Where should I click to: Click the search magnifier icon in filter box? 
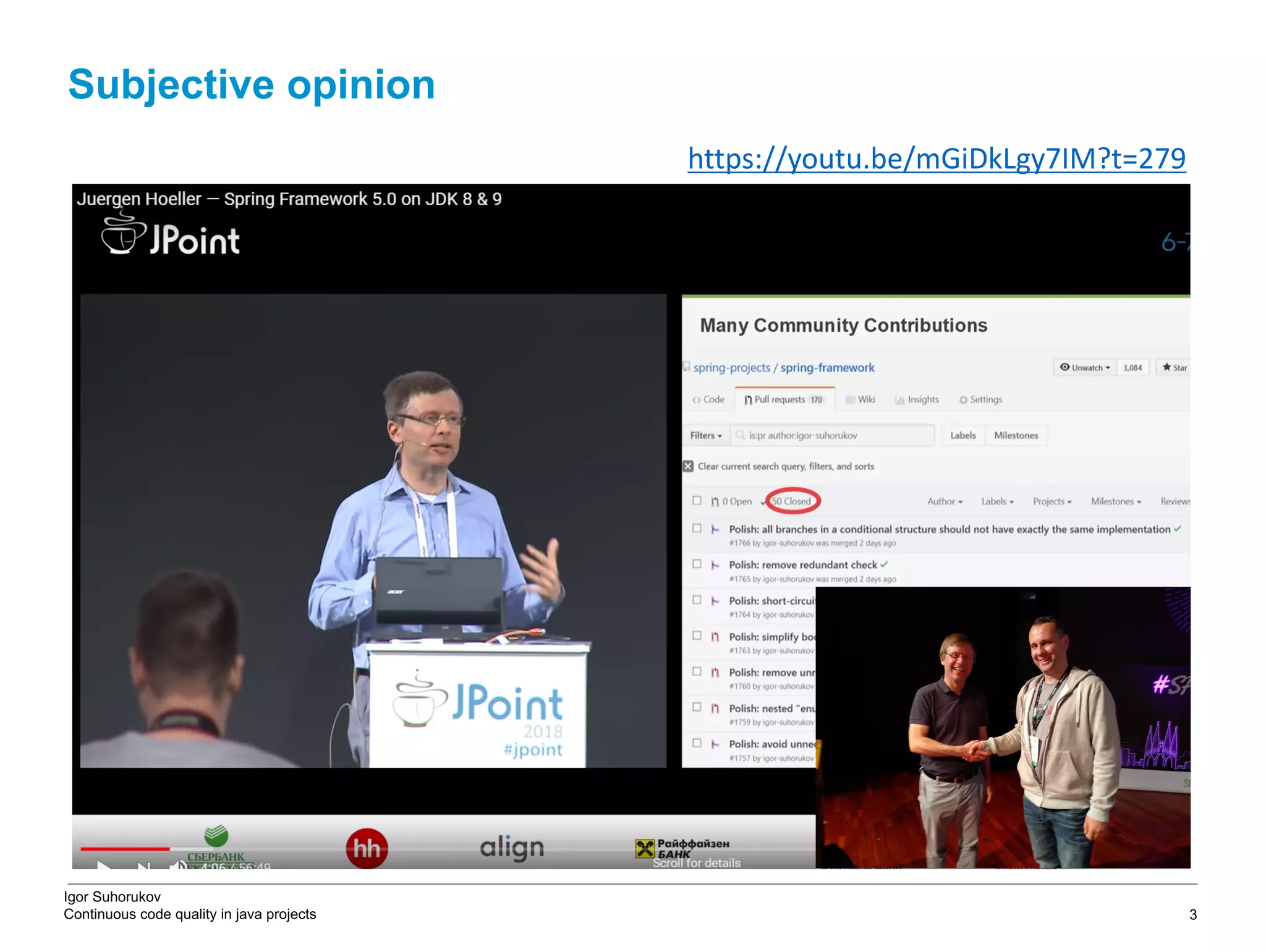pos(740,435)
